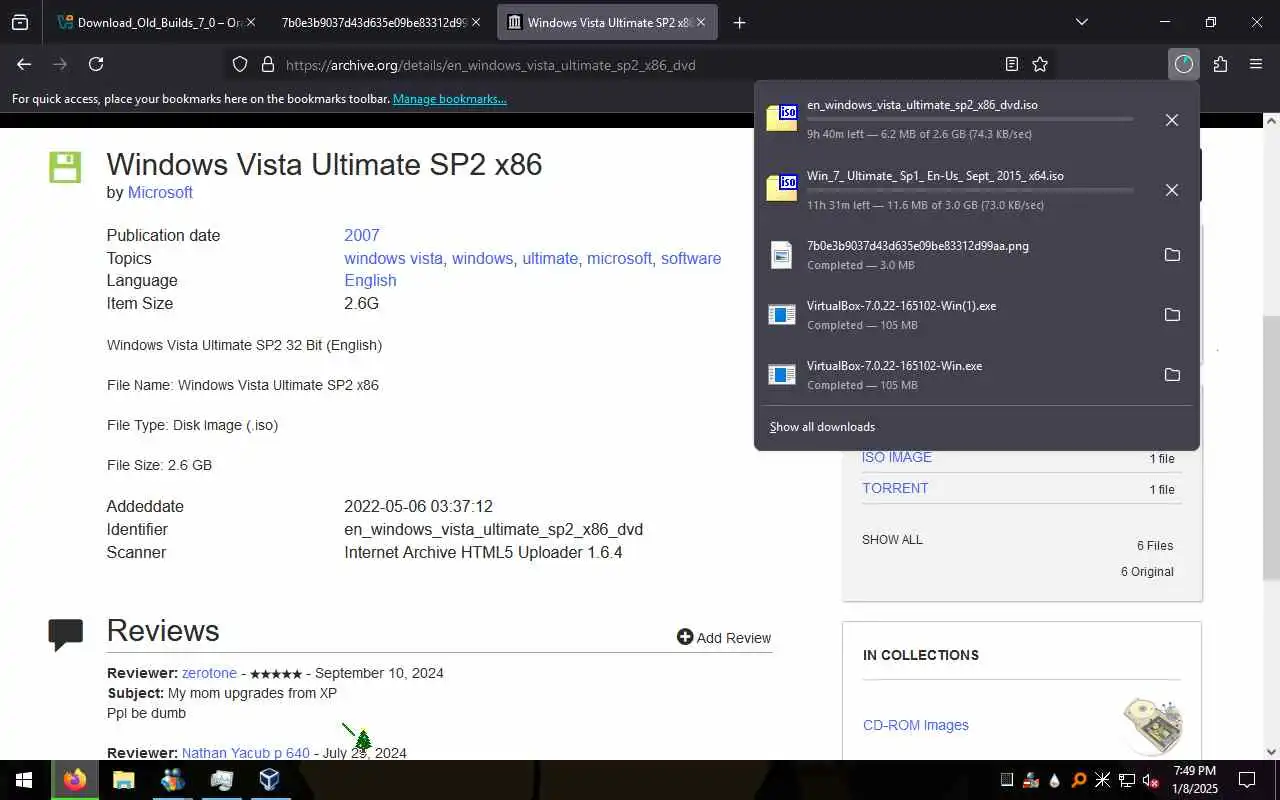Open a new browser tab
The height and width of the screenshot is (800, 1280).
(739, 22)
